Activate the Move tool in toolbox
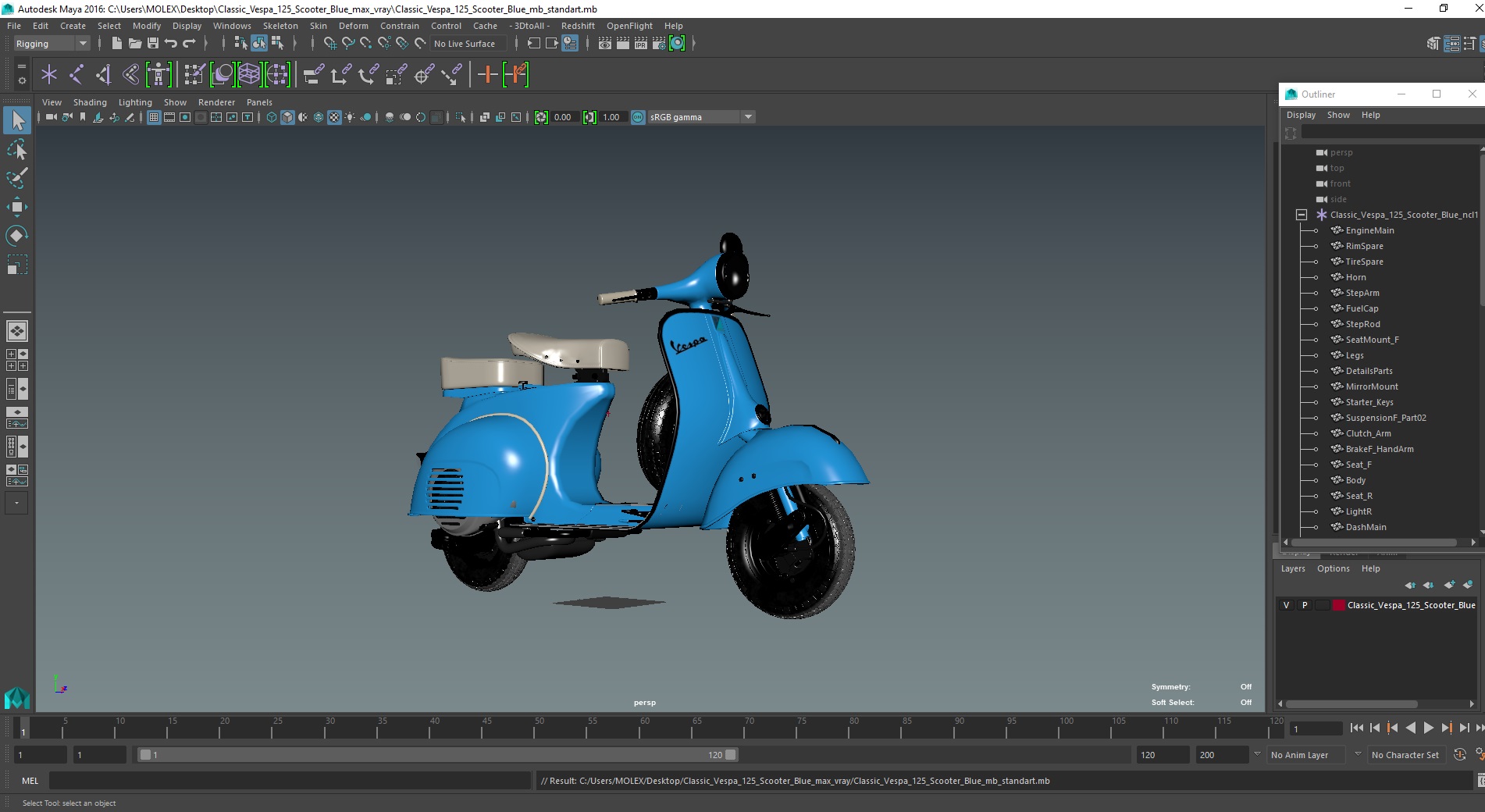This screenshot has height=812, width=1485. tap(16, 207)
